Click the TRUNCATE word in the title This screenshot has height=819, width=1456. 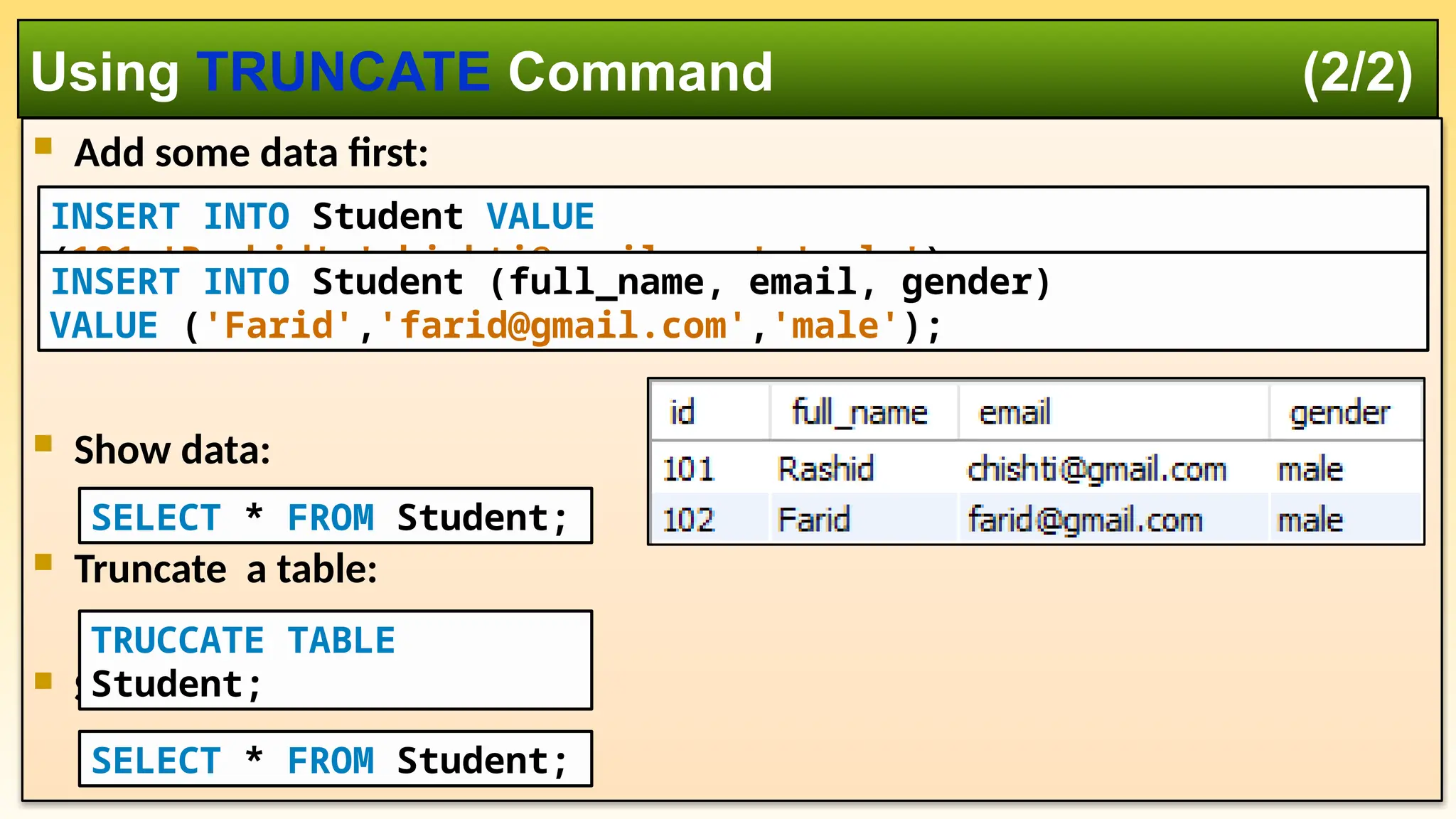343,73
